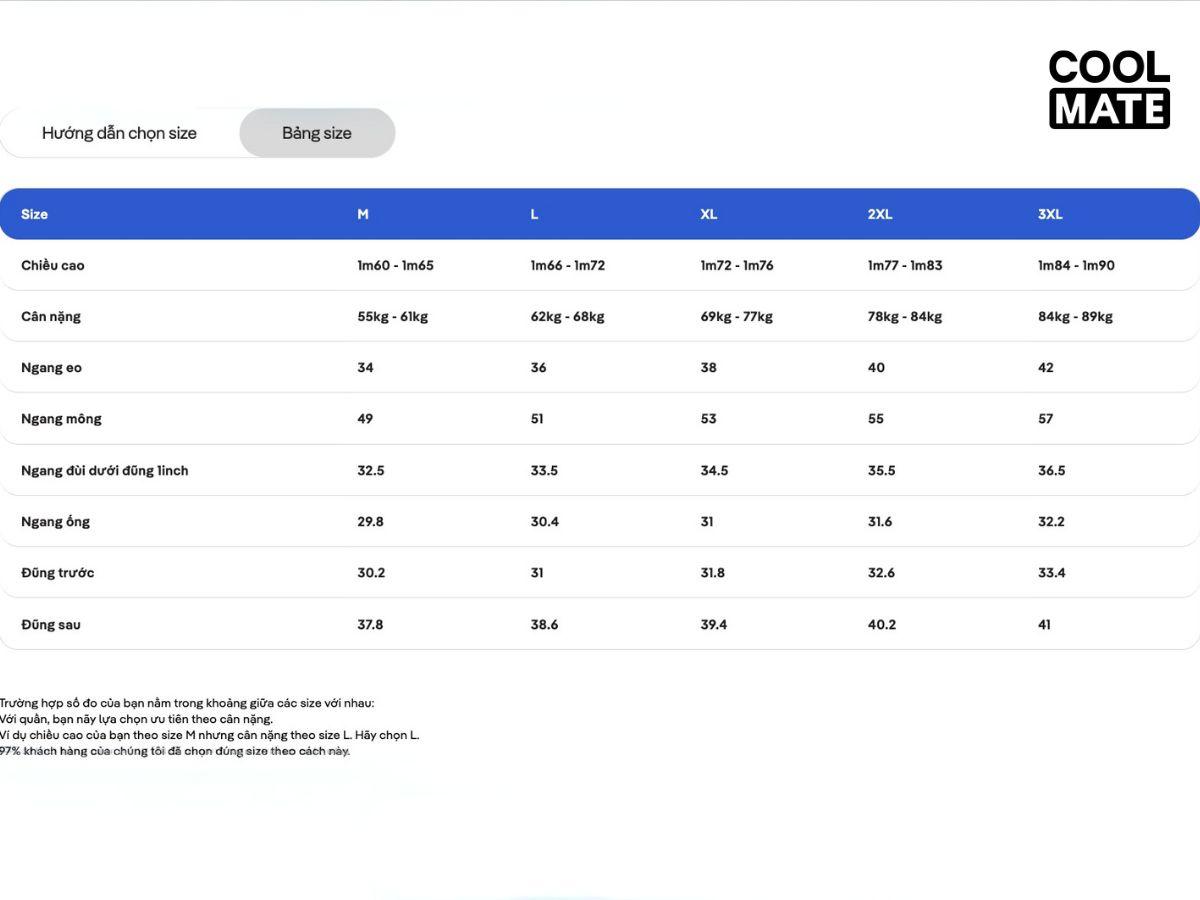
Task: Click the XL size column header
Action: pos(709,214)
